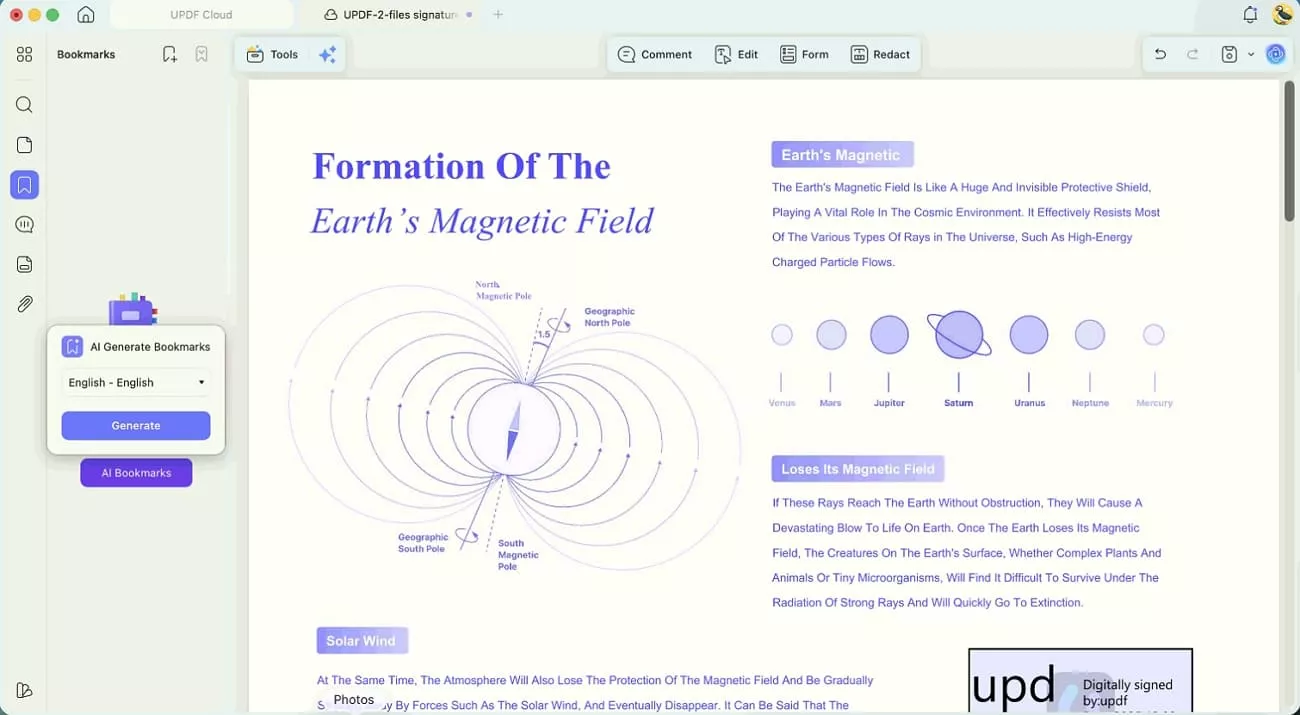Image resolution: width=1300 pixels, height=715 pixels.
Task: Select the Bookmarks sidebar icon
Action: pos(24,184)
